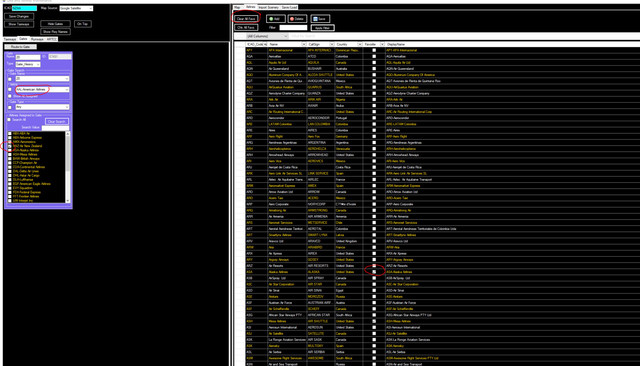This screenshot has width=640, height=366.
Task: Toggle Favorite checkbox for ASH Mesa Airlines row
Action: tap(374, 321)
